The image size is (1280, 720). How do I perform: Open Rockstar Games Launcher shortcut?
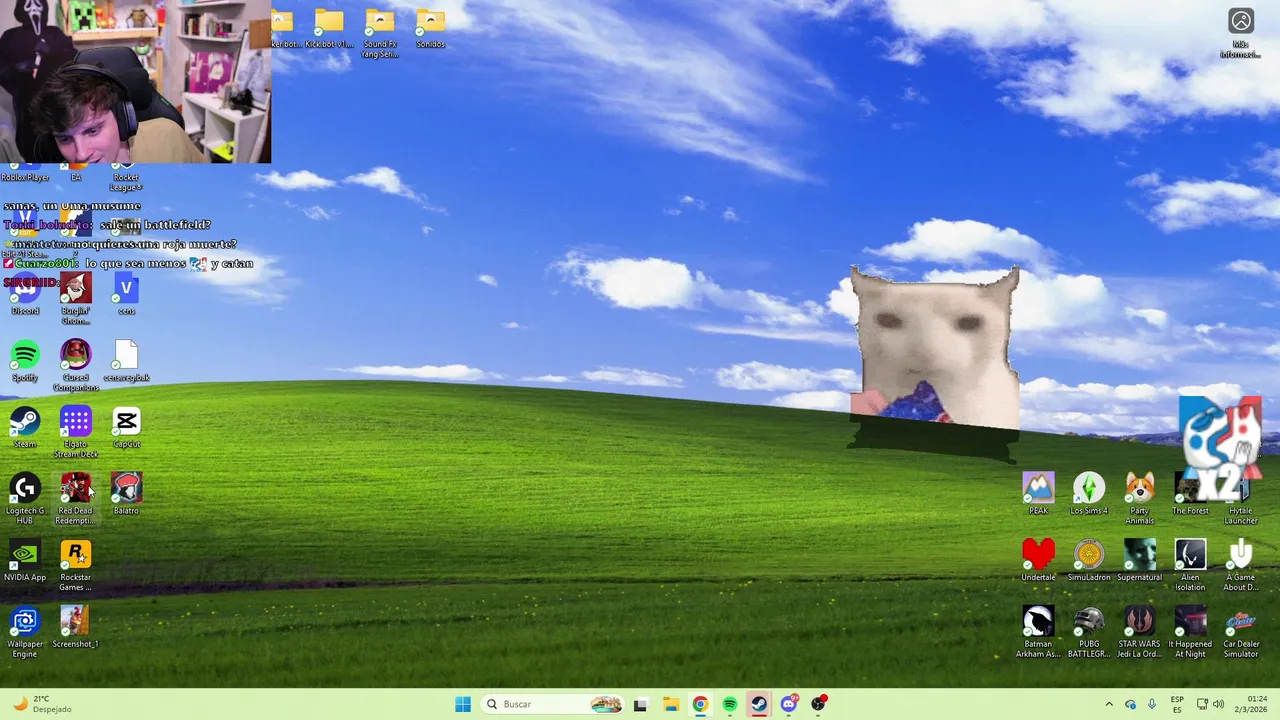point(76,565)
